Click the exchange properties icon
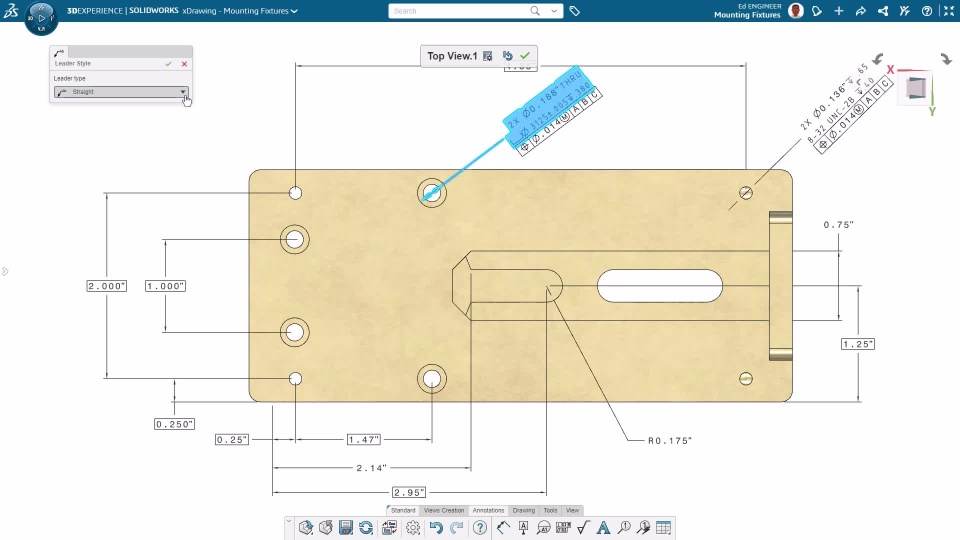This screenshot has height=540, width=960. click(389, 528)
